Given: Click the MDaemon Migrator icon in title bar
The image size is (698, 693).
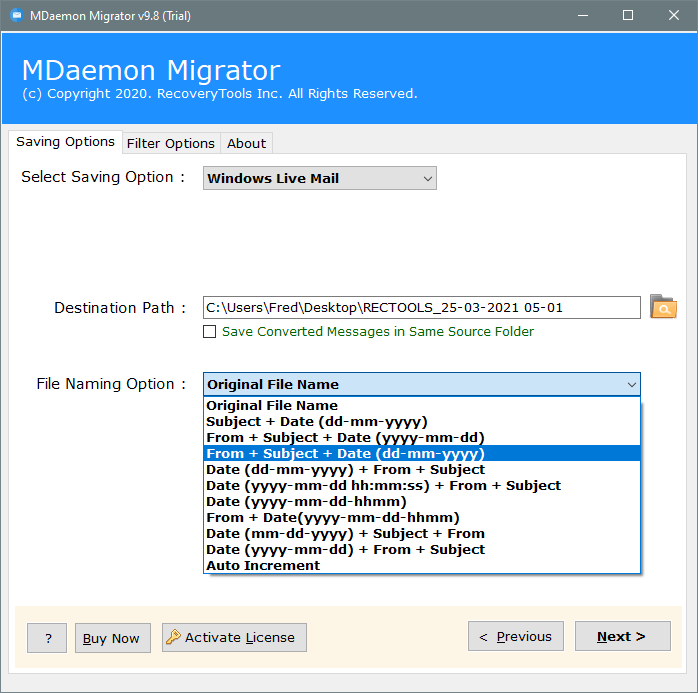Looking at the screenshot, I should pyautogui.click(x=17, y=16).
